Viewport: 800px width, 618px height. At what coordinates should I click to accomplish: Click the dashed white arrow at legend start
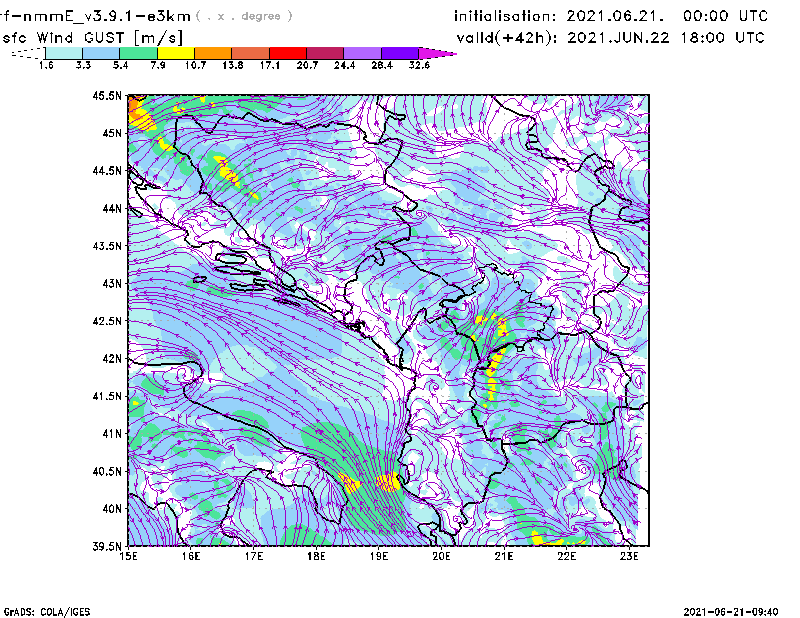click(28, 53)
